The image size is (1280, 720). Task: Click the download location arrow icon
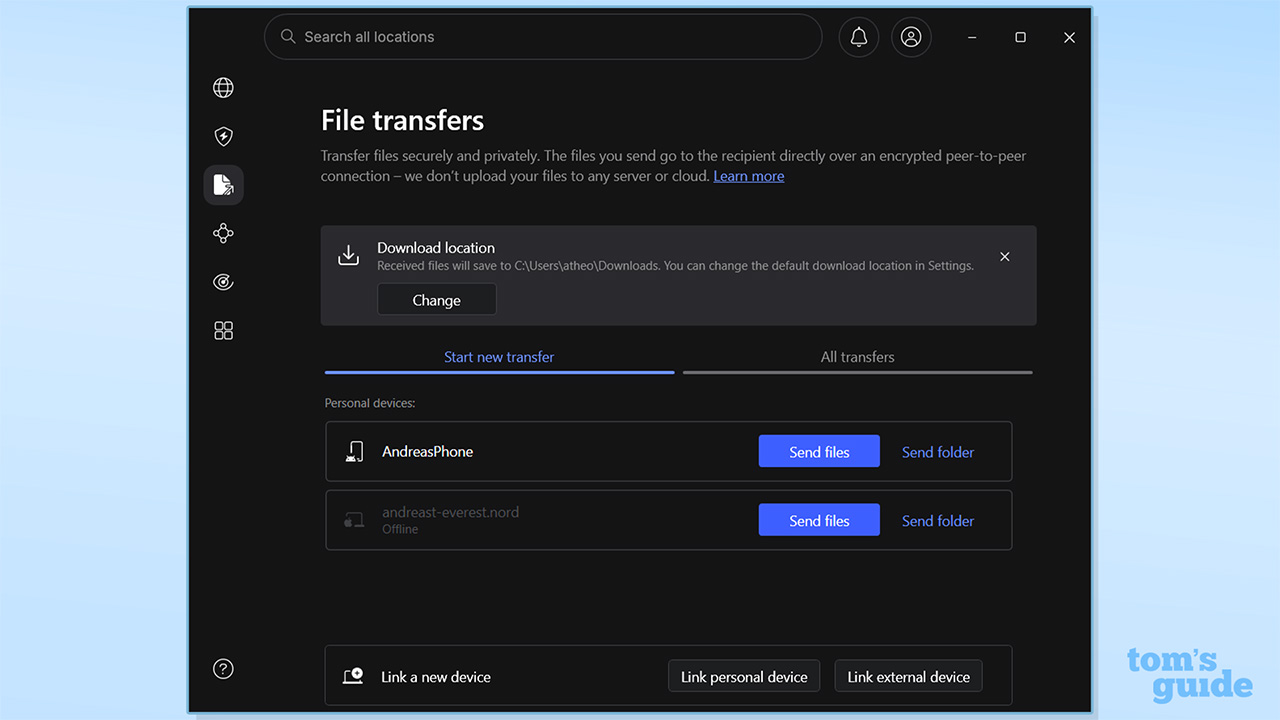coord(348,255)
